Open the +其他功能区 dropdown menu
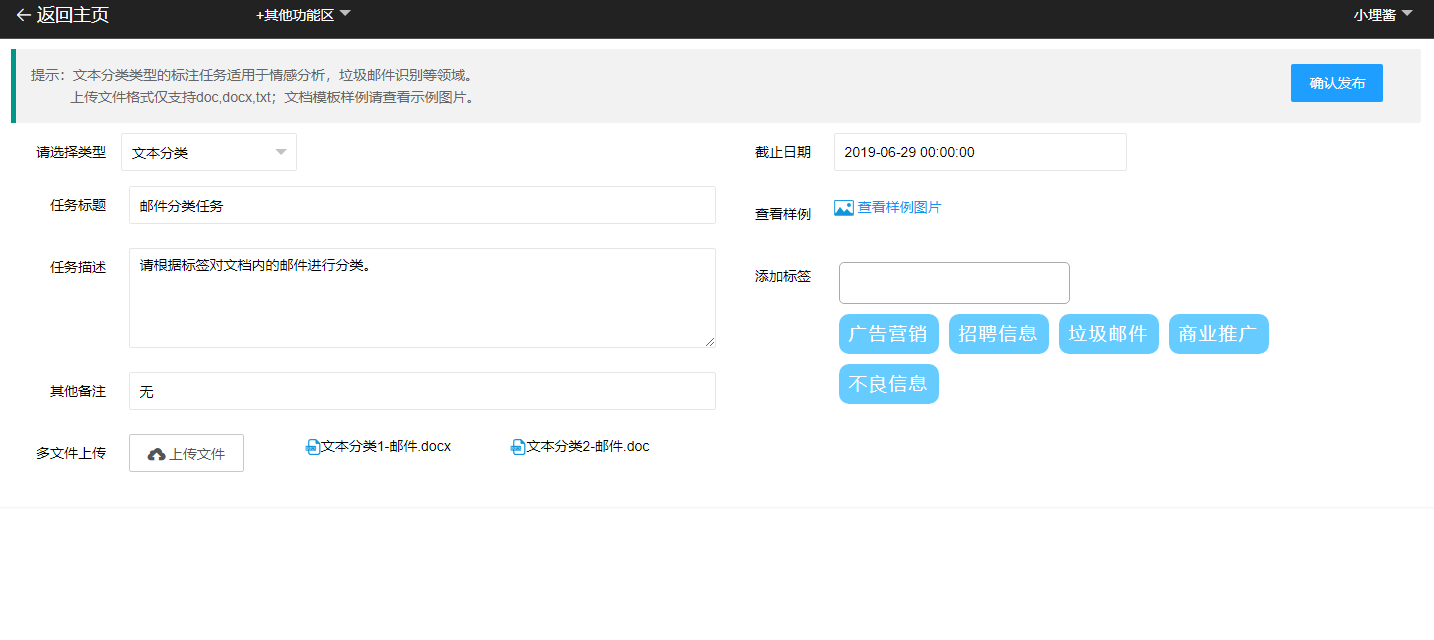 pyautogui.click(x=303, y=15)
